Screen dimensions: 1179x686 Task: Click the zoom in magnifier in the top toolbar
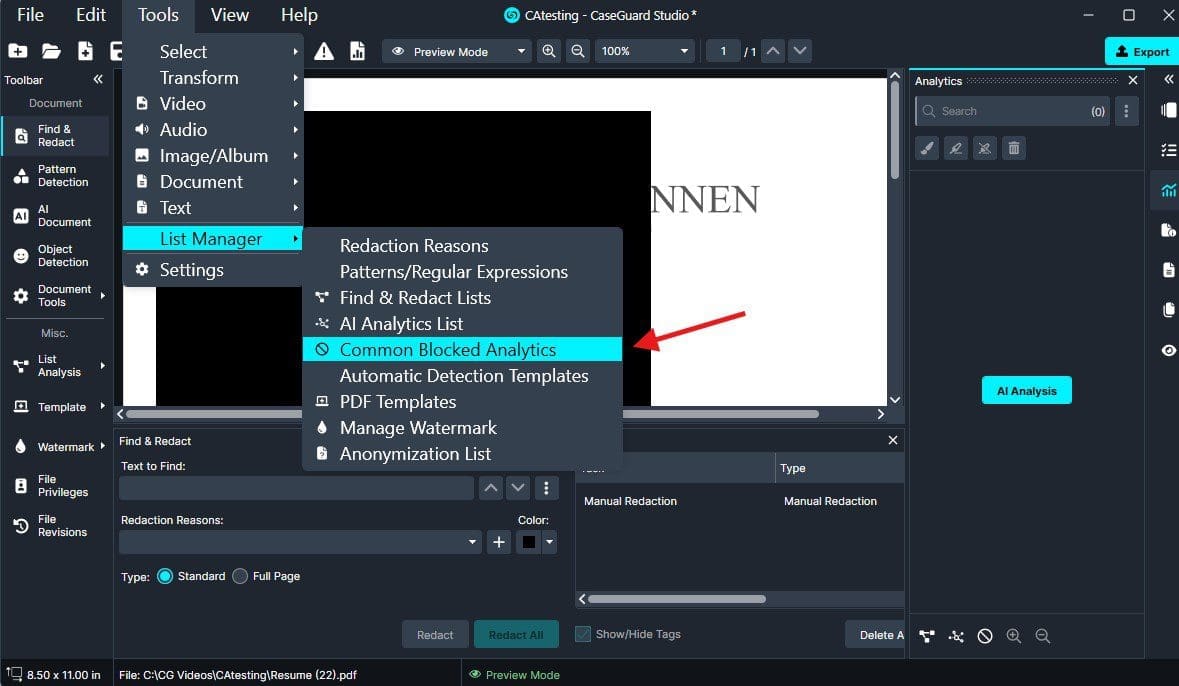point(548,51)
